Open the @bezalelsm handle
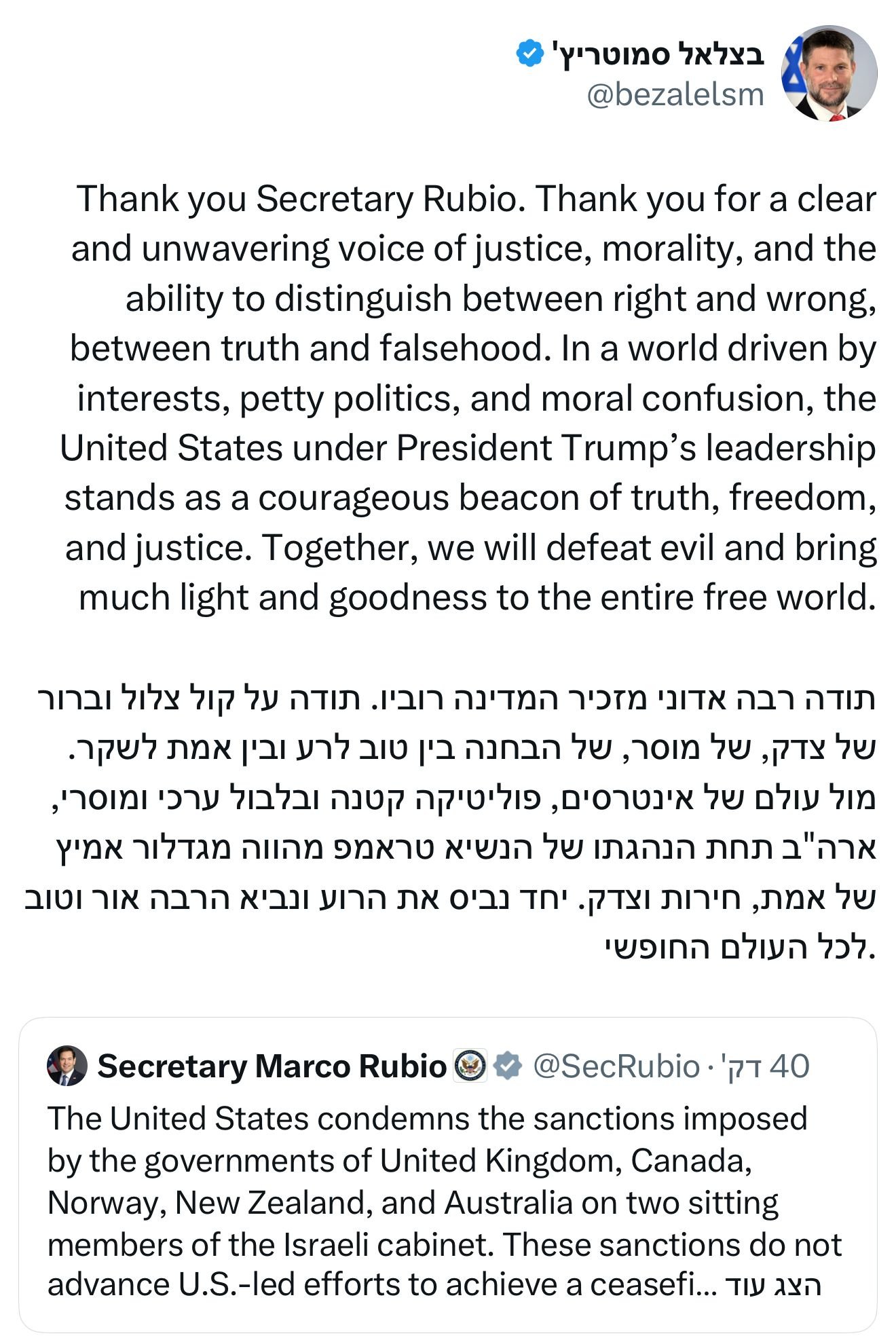 tap(675, 95)
